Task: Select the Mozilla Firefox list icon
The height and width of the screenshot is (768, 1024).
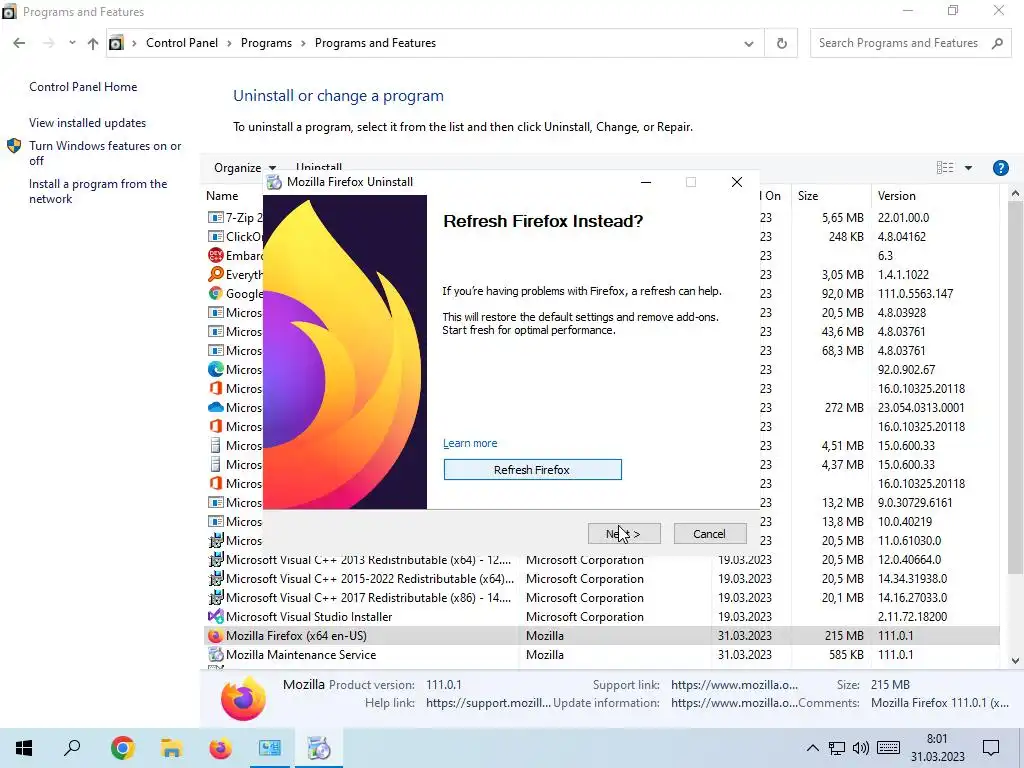Action: [x=216, y=635]
